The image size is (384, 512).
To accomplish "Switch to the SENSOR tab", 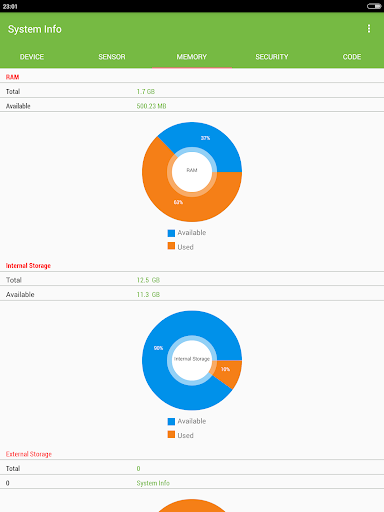I will pos(112,57).
